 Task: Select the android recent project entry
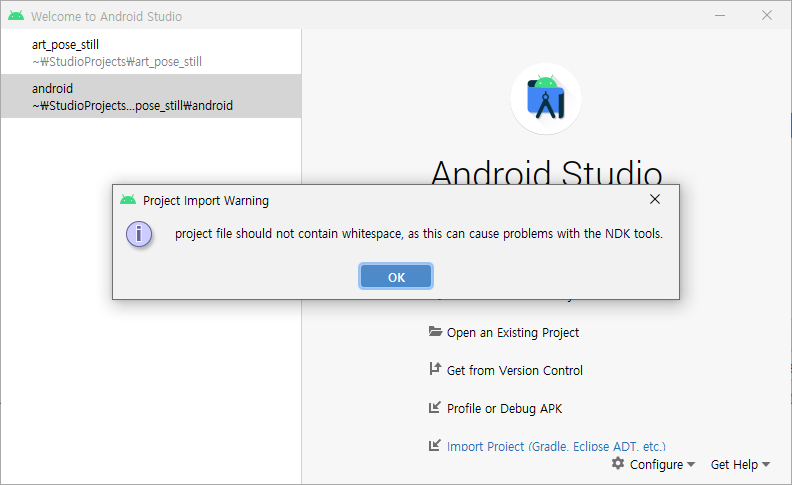click(151, 96)
